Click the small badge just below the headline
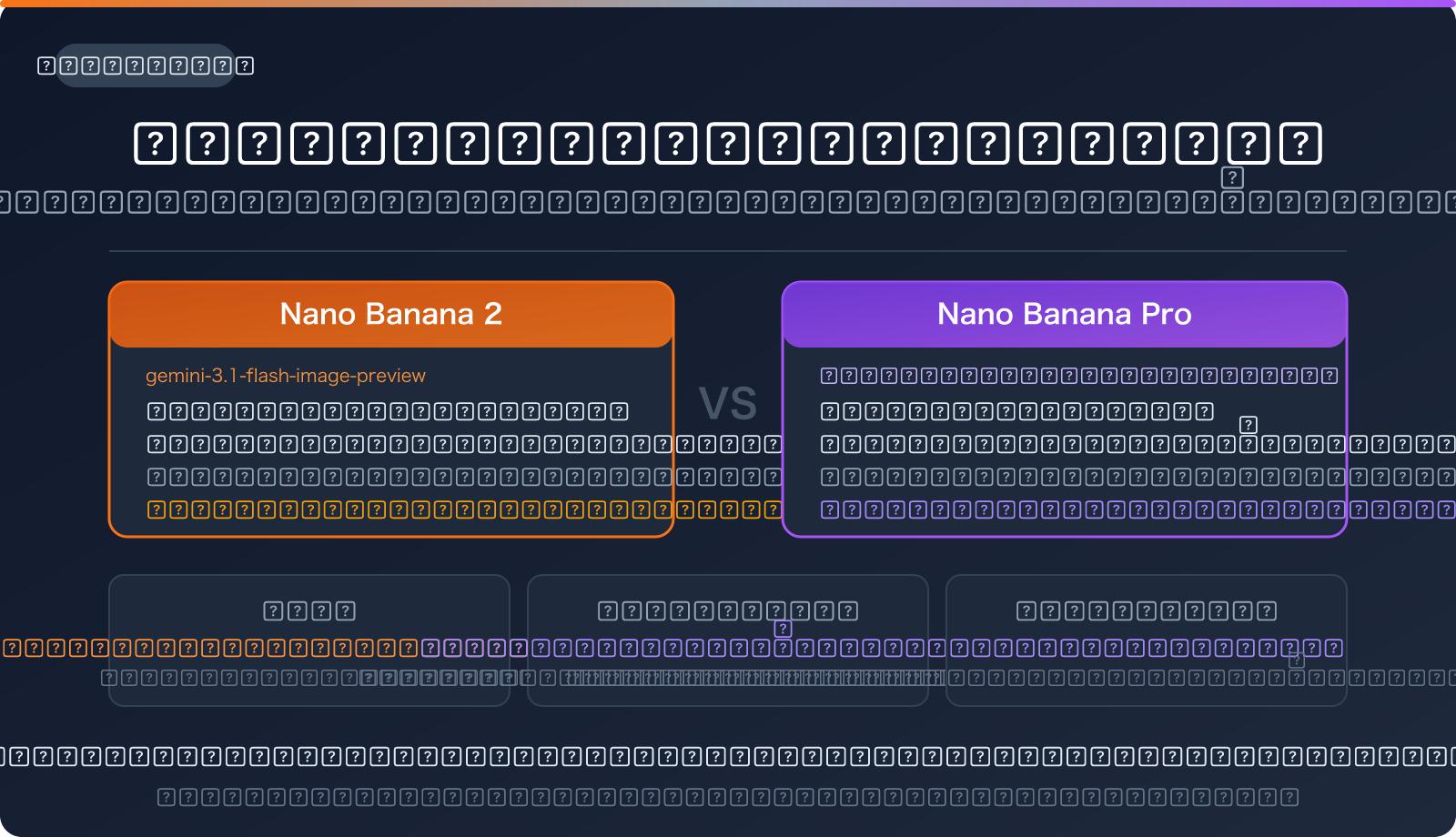Image resolution: width=1456 pixels, height=837 pixels. click(x=1233, y=178)
